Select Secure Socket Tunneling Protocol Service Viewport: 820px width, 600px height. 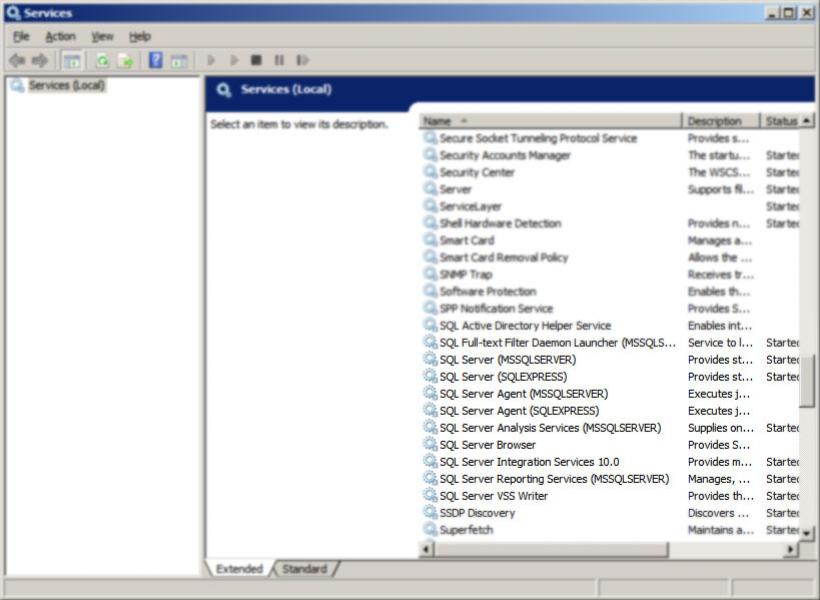[x=538, y=138]
